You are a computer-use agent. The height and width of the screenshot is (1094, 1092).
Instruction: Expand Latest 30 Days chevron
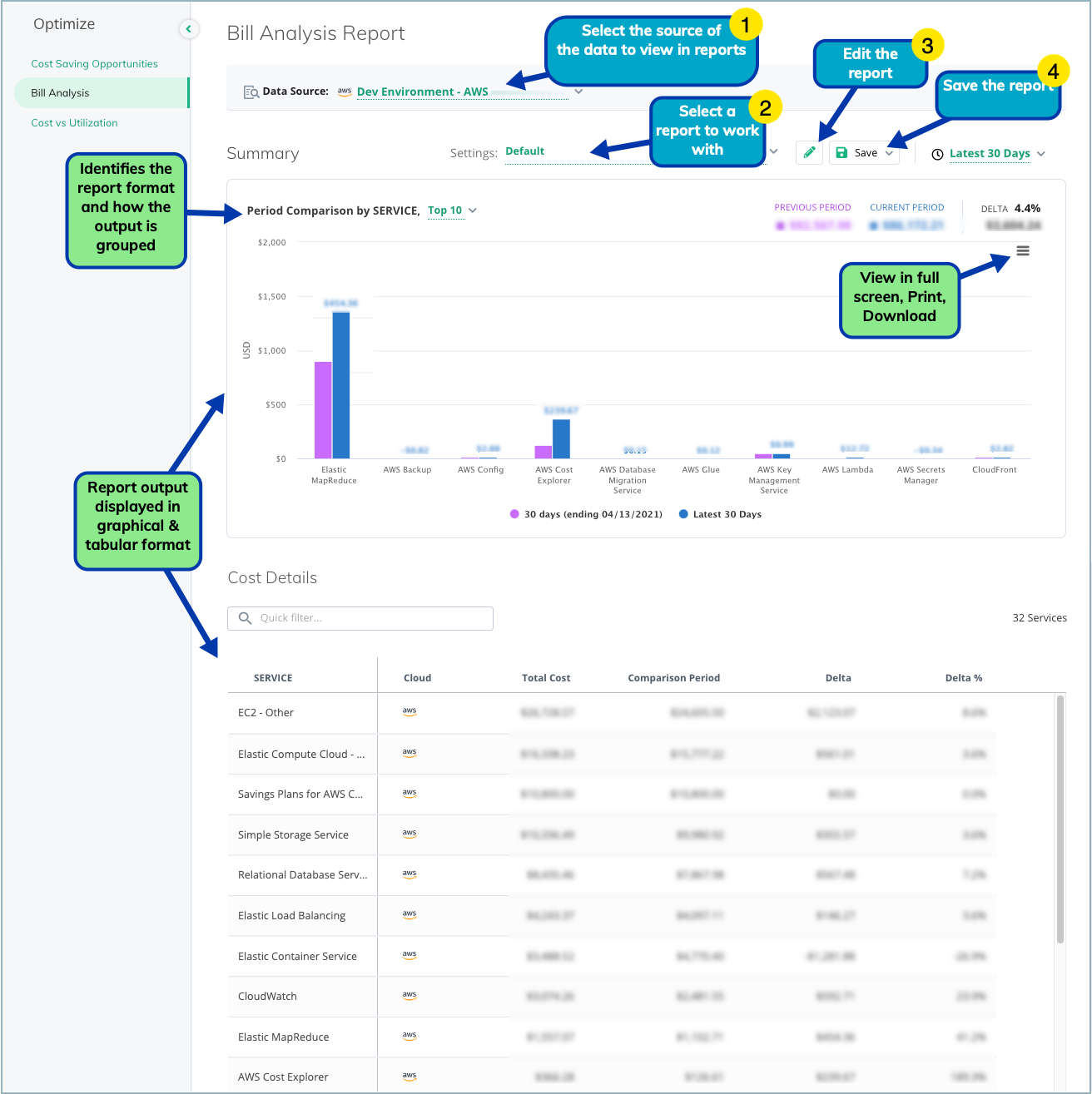(1041, 154)
